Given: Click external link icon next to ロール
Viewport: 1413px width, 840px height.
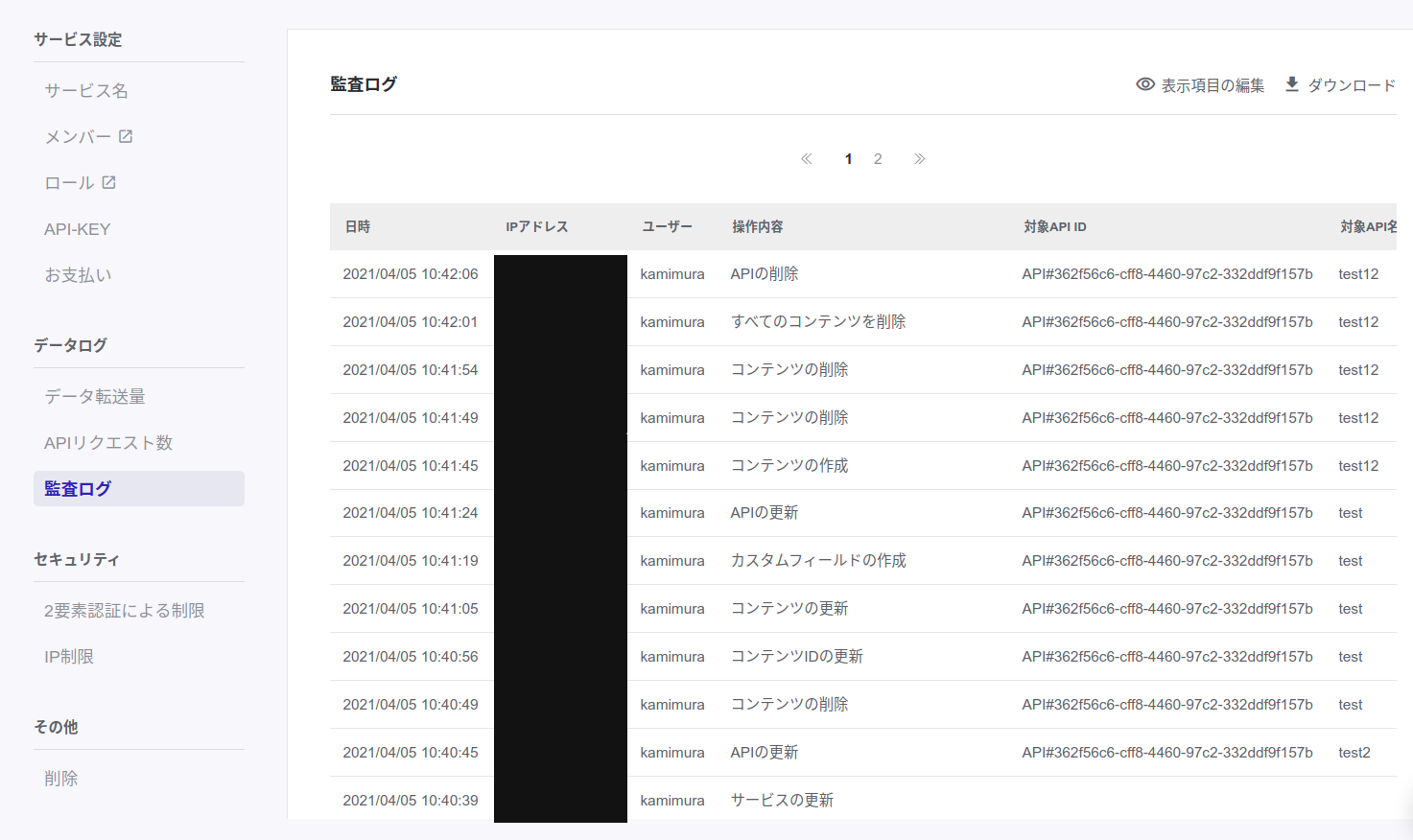Looking at the screenshot, I should (x=109, y=182).
